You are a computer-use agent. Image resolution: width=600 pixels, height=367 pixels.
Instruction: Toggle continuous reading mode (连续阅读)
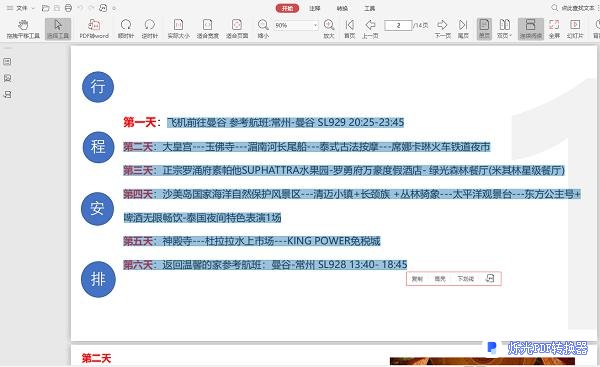coord(531,29)
